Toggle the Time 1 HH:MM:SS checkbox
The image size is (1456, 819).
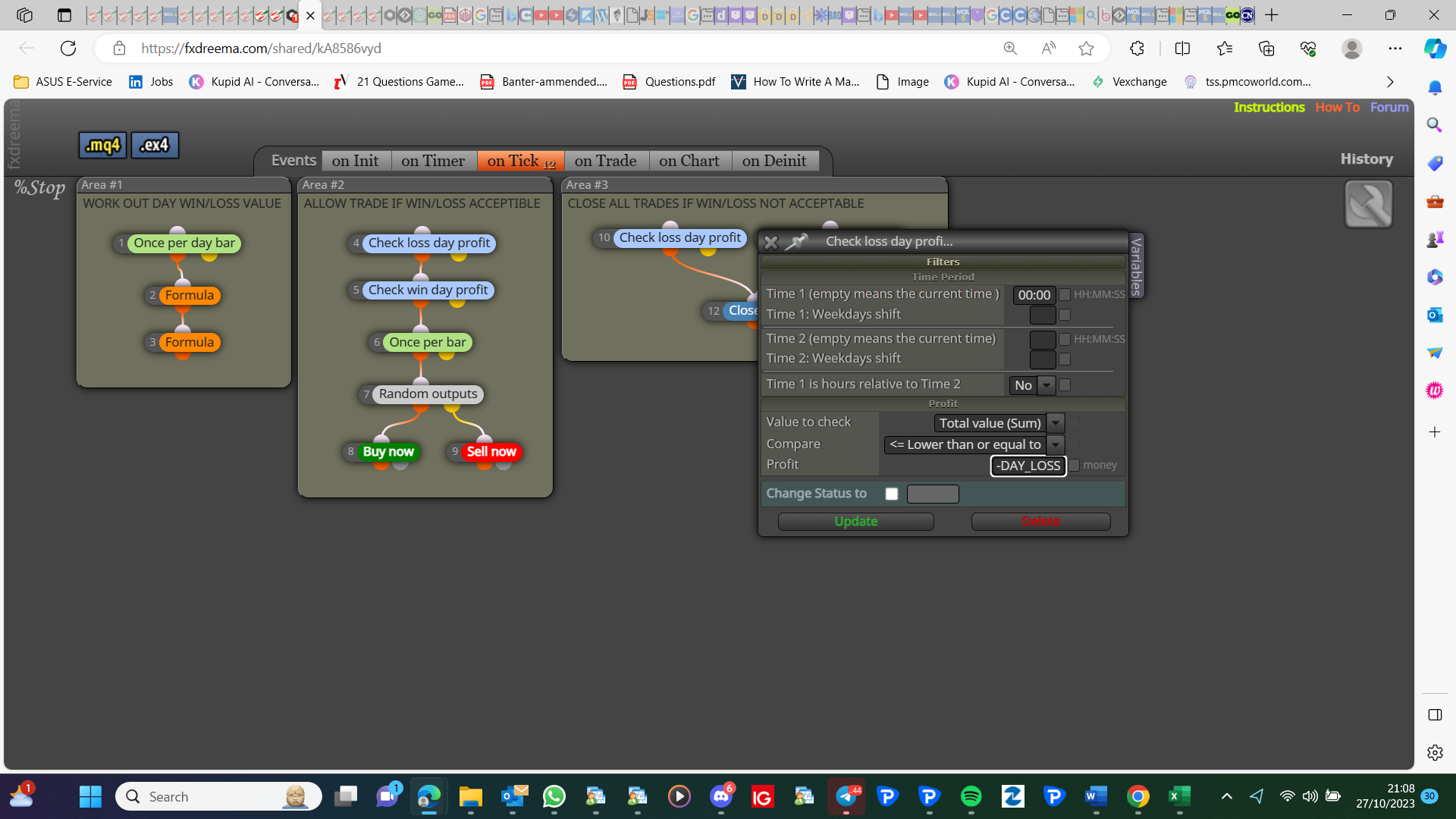coord(1065,294)
